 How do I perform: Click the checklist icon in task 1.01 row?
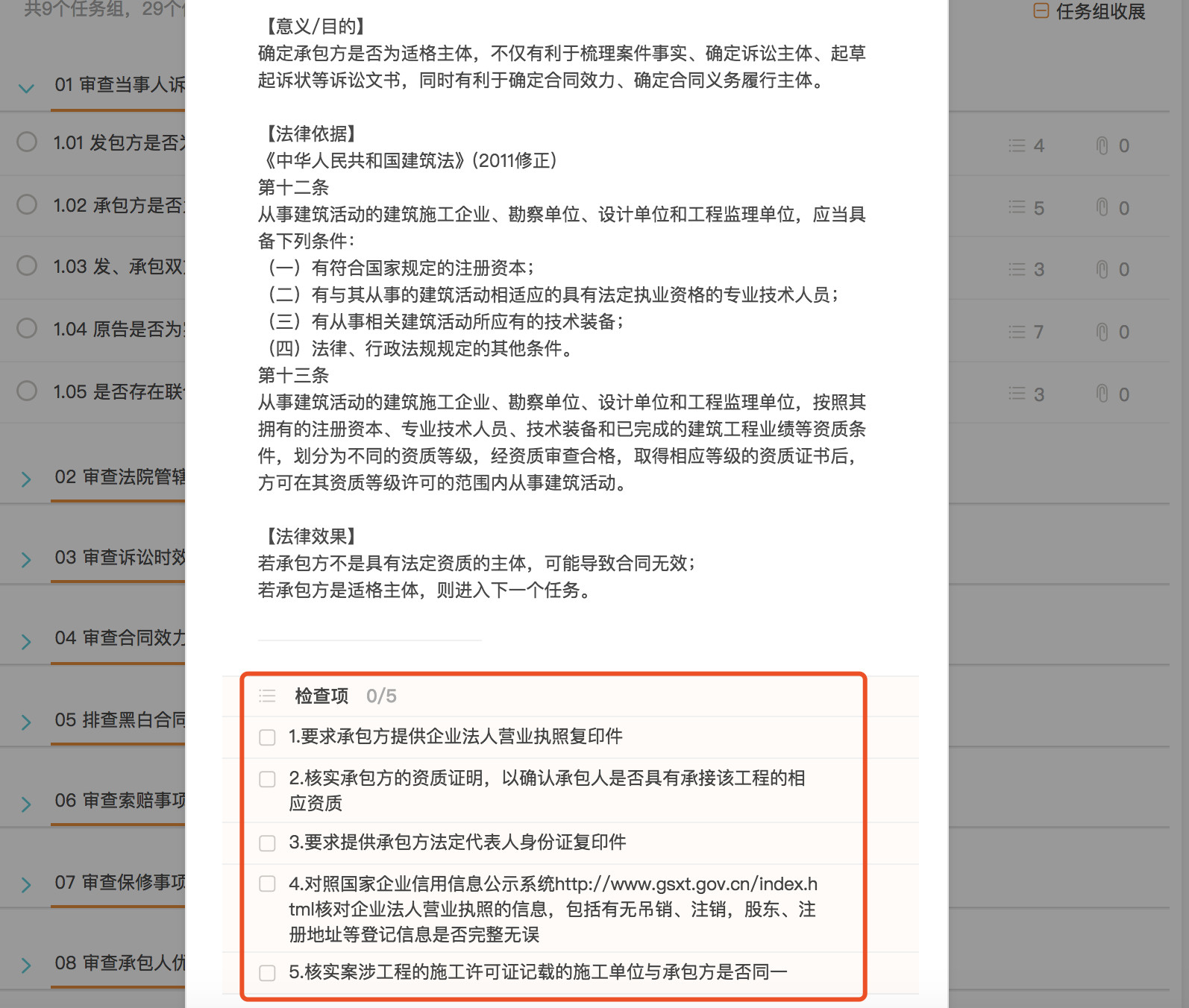click(x=1017, y=145)
